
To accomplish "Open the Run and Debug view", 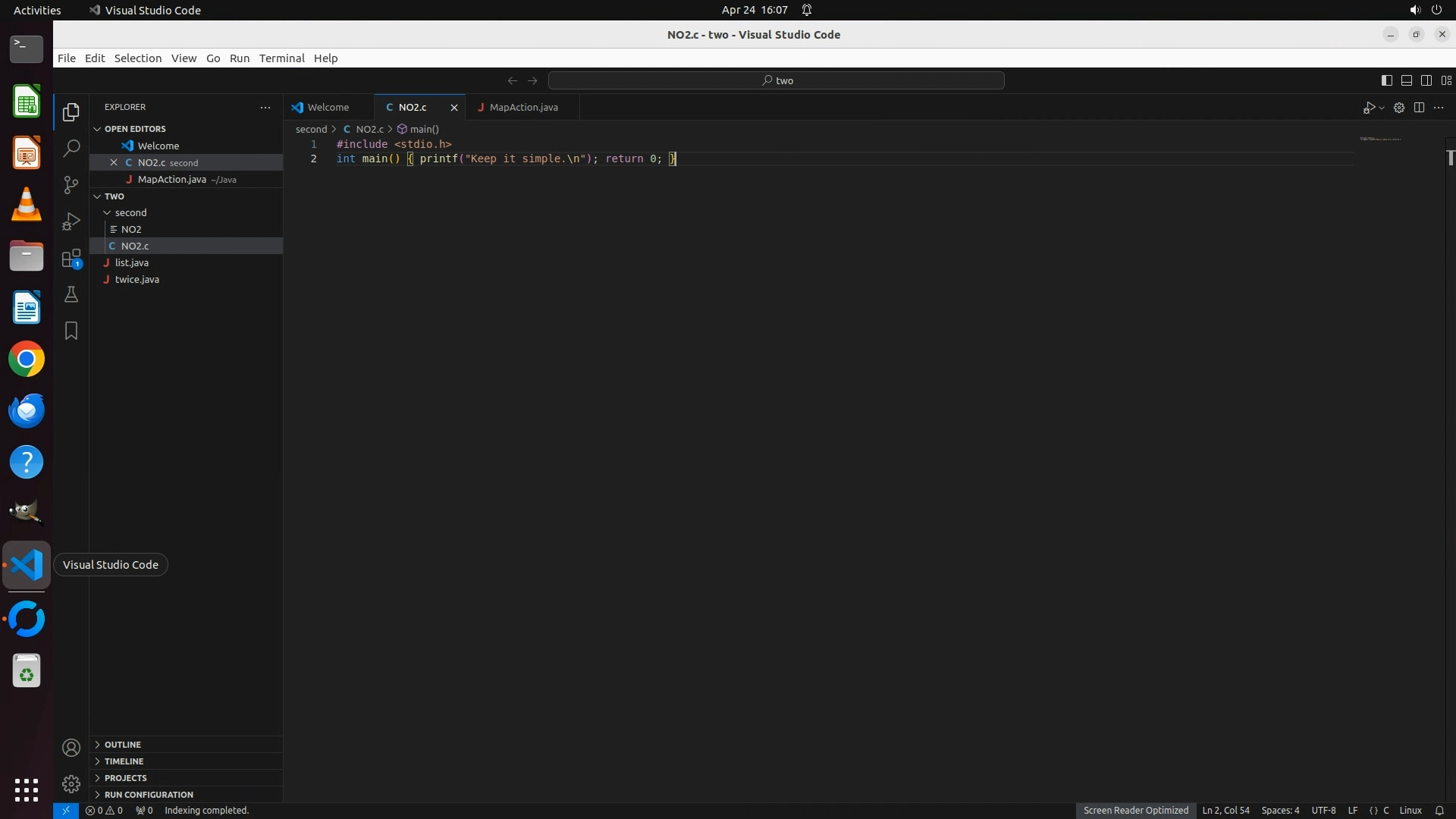I will (71, 221).
